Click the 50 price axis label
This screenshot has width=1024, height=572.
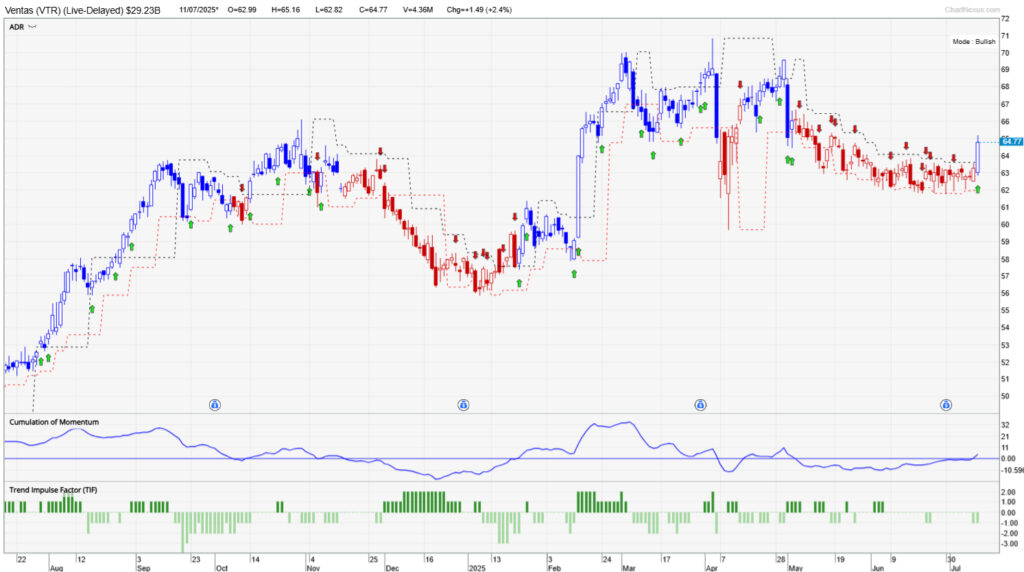pyautogui.click(x=1005, y=396)
